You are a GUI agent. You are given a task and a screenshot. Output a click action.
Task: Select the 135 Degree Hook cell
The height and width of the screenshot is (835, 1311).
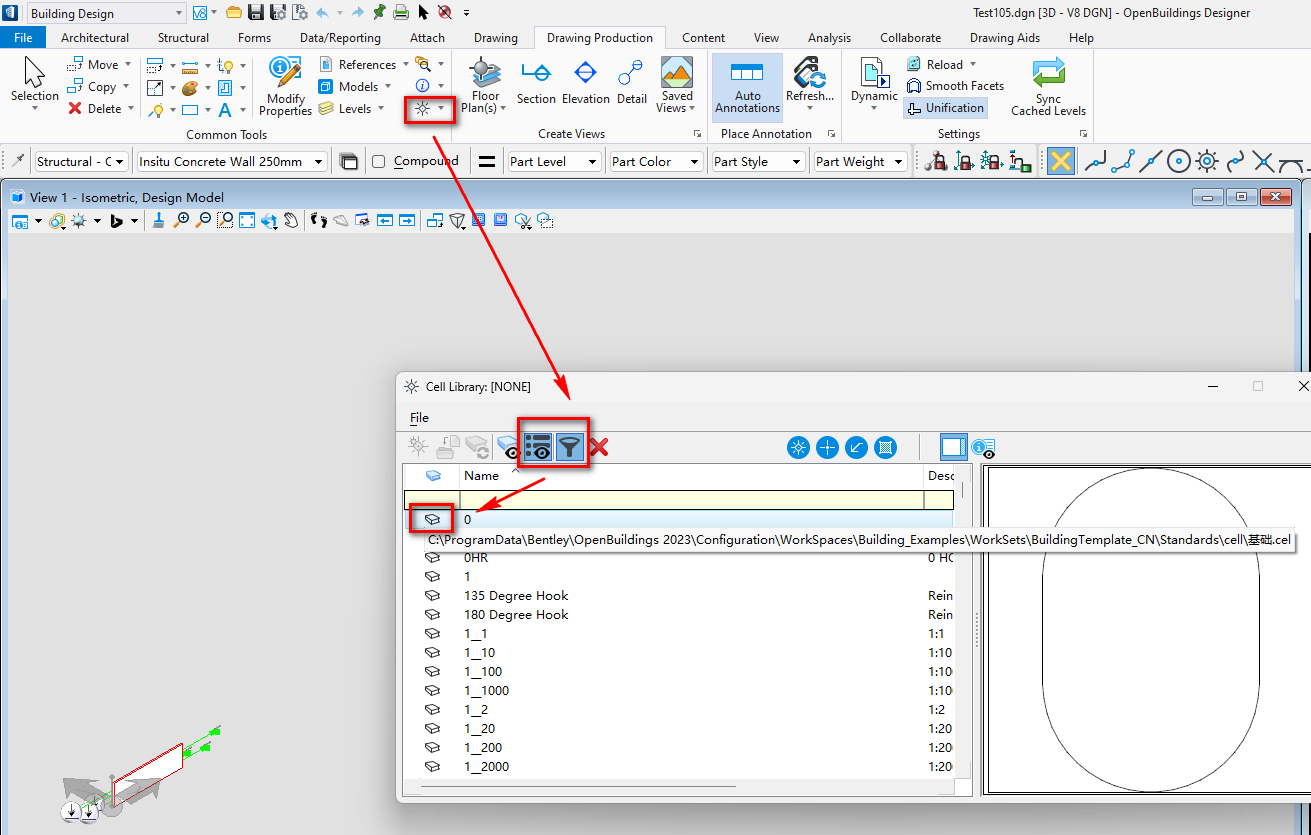[x=516, y=595]
